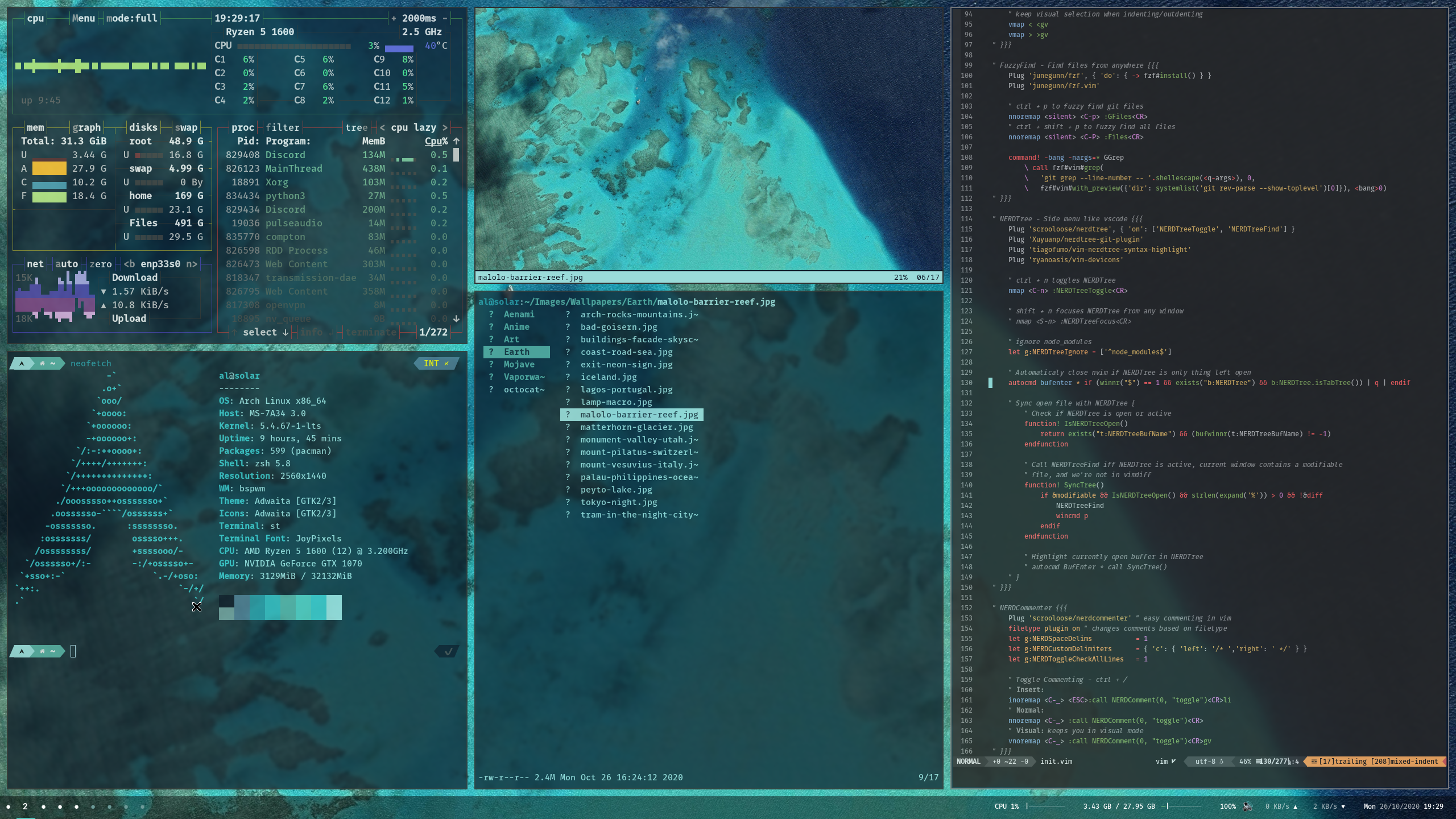Viewport: 1456px width, 819px height.
Task: Click NORMAL mode indicator in nvim statusline
Action: coord(969,762)
